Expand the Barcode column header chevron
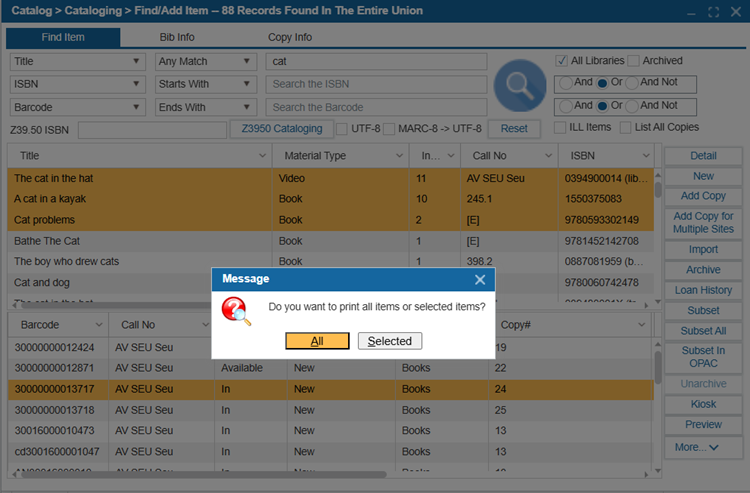This screenshot has height=493, width=750. [99, 325]
